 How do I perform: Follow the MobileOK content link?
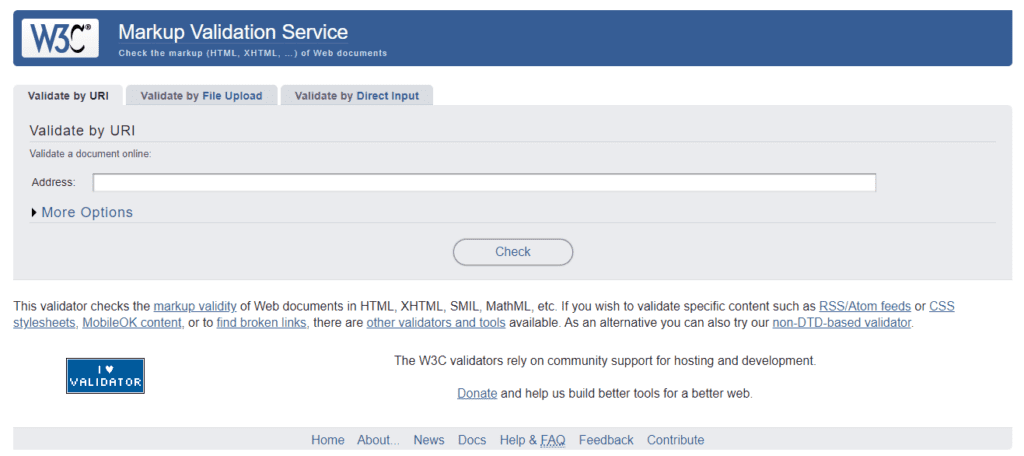tap(132, 323)
